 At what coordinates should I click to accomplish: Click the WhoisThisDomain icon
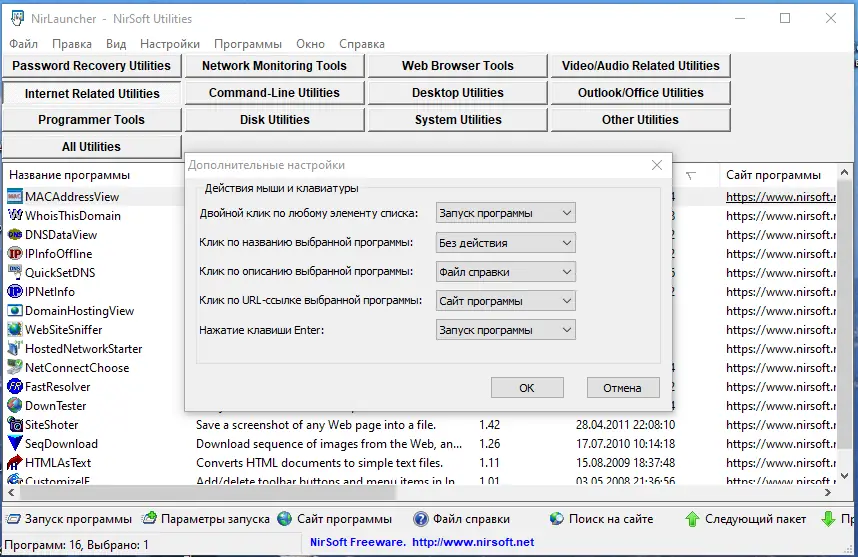click(15, 216)
